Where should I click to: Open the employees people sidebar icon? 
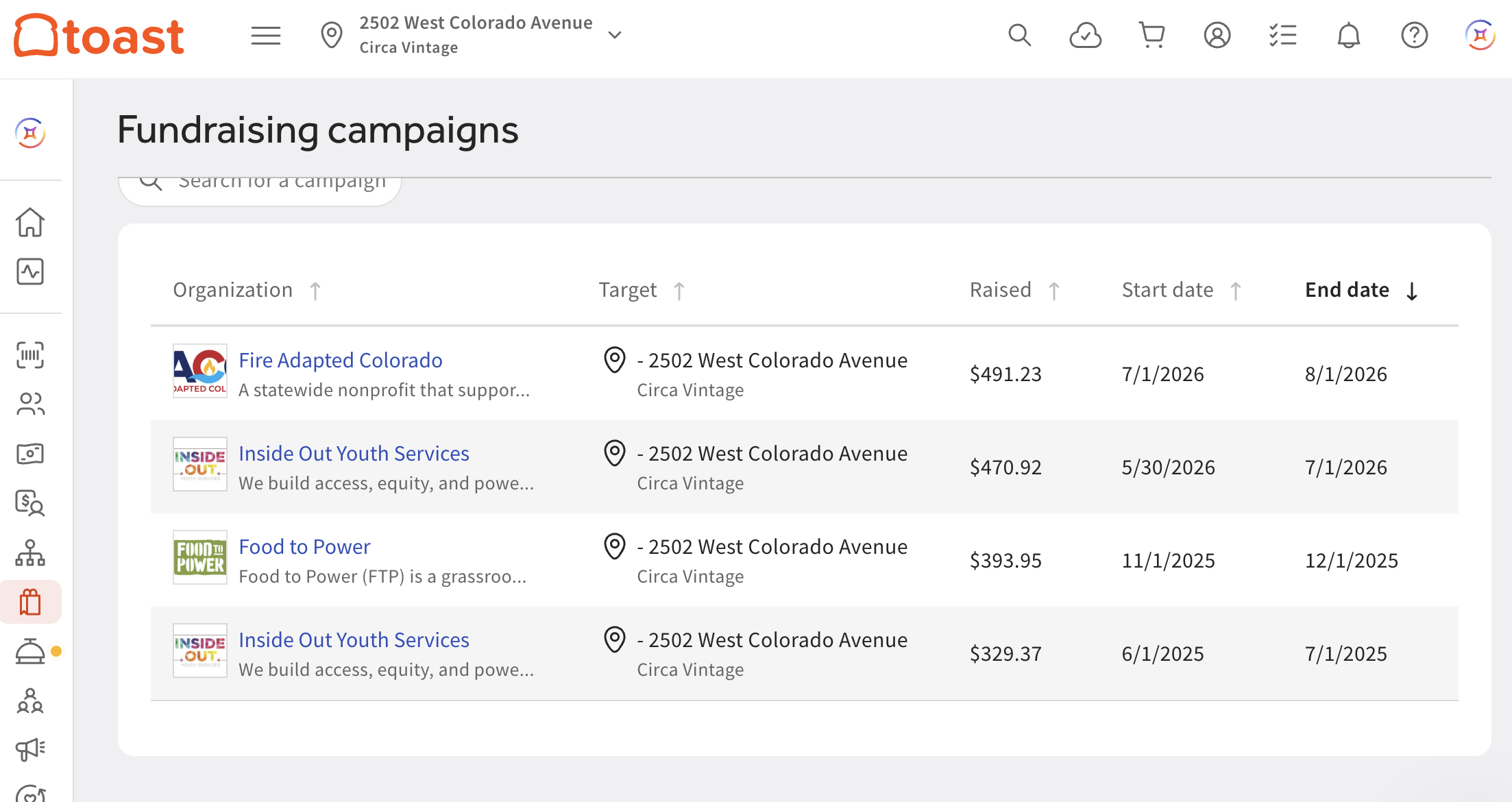(30, 404)
